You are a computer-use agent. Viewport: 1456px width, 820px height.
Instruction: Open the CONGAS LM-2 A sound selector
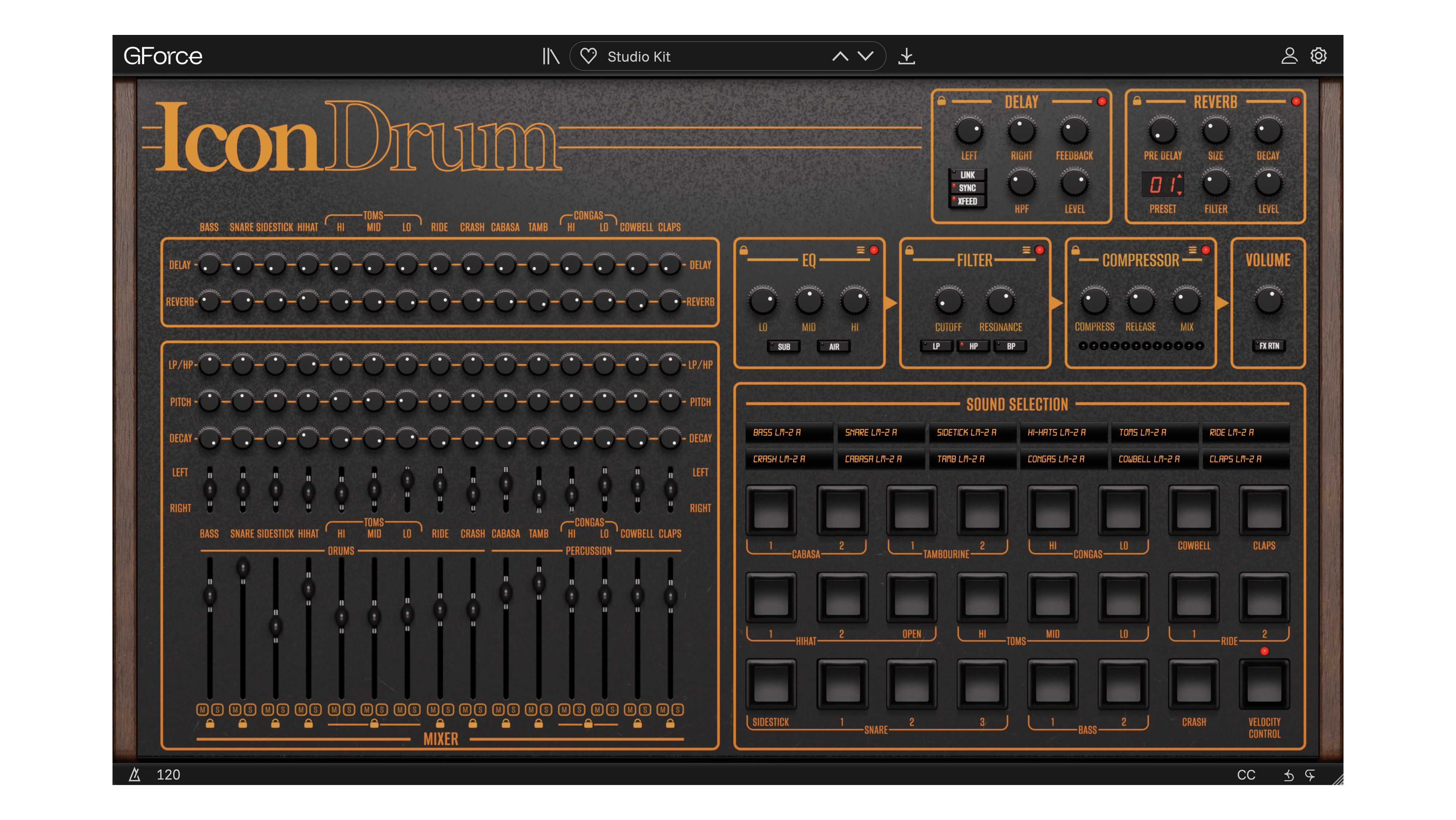click(1064, 459)
